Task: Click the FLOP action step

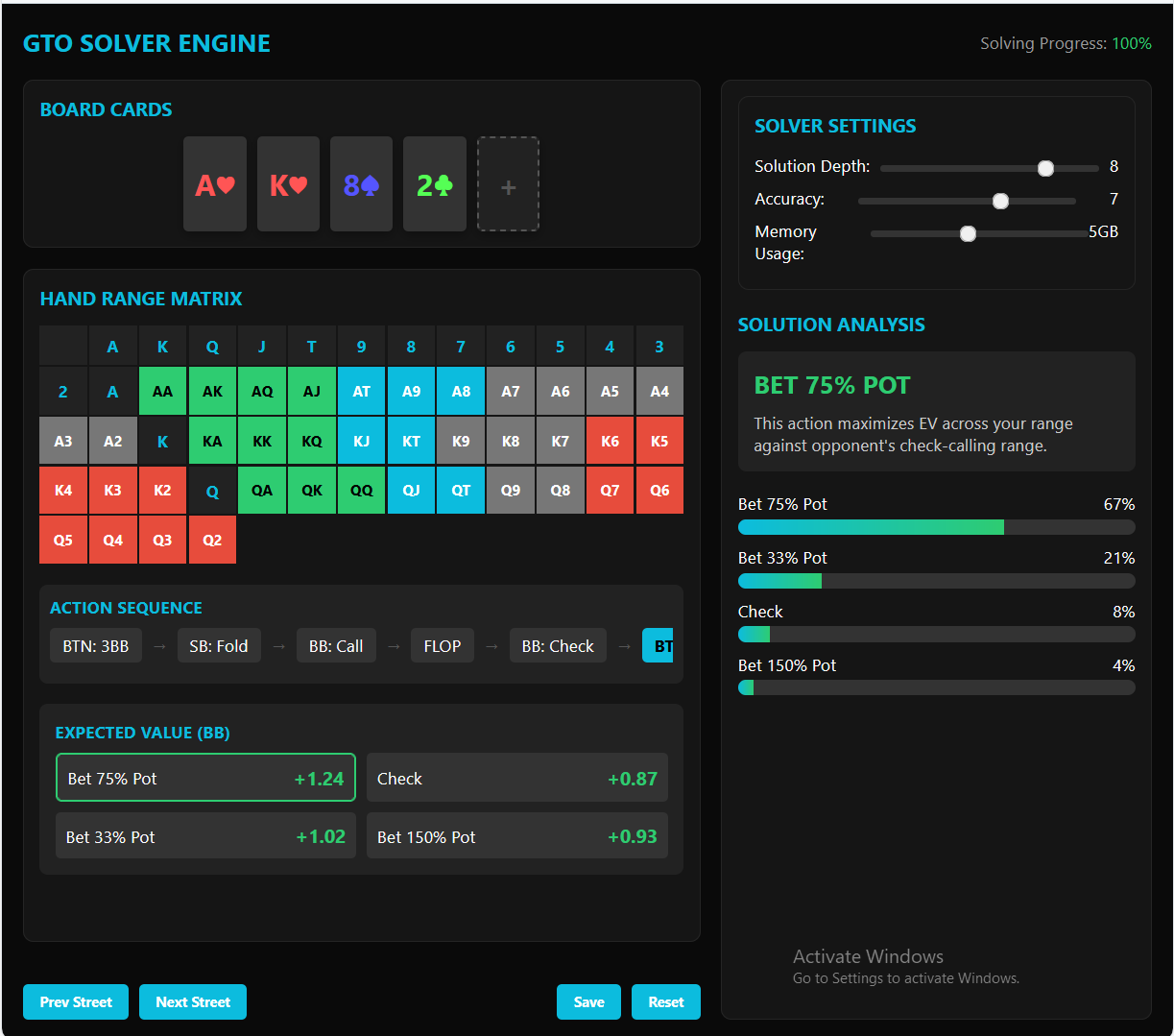Action: pos(443,646)
